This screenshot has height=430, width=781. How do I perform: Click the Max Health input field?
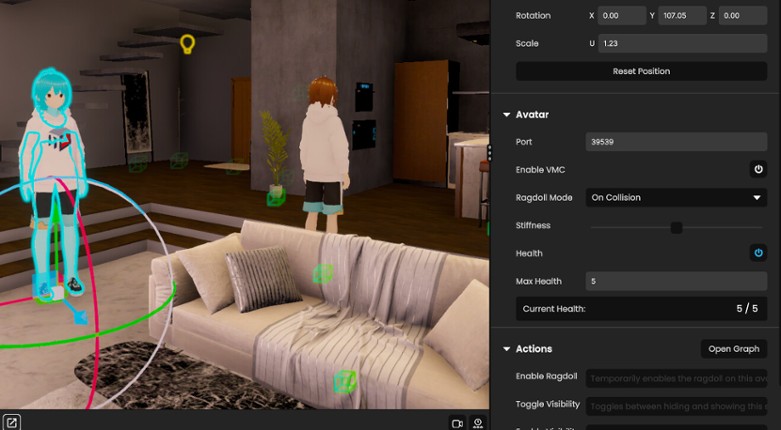[676, 281]
